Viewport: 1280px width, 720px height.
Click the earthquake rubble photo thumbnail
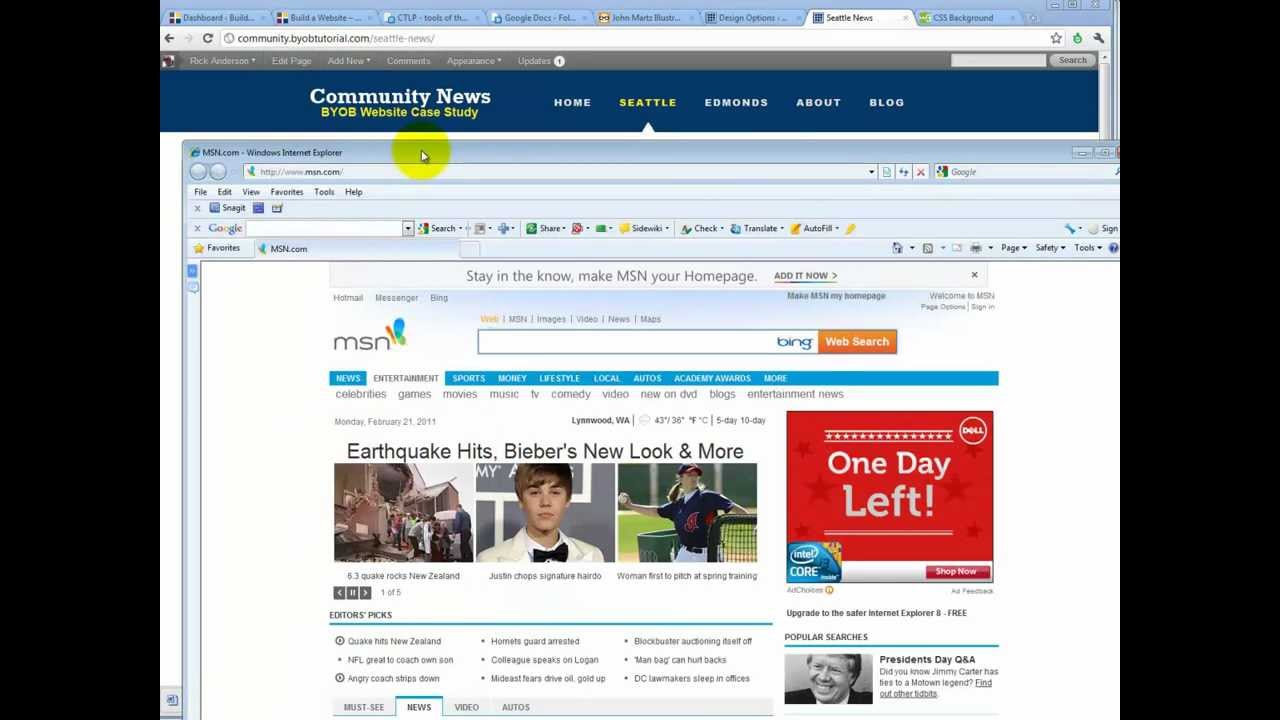coord(403,513)
